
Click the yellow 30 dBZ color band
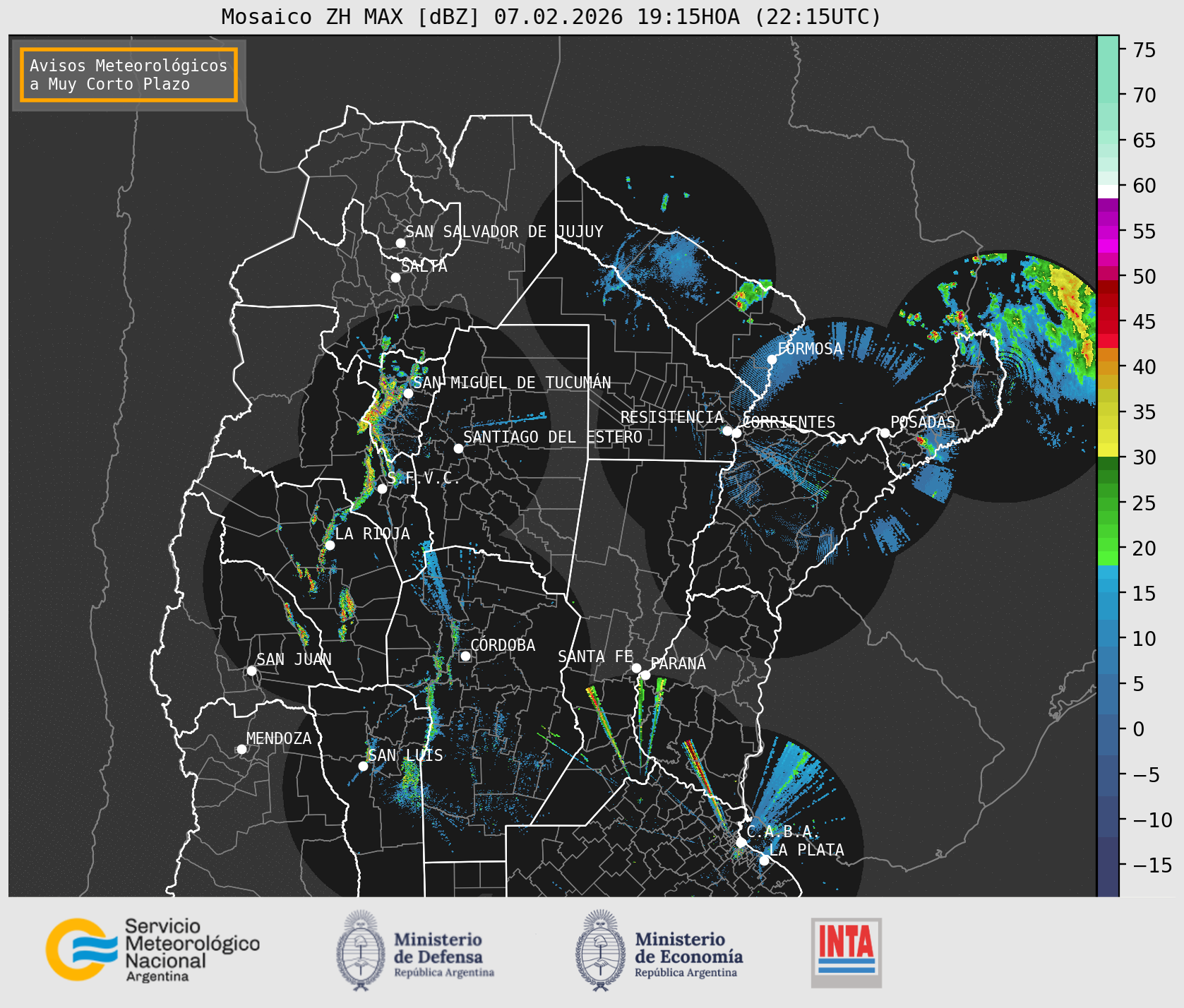tap(1108, 450)
